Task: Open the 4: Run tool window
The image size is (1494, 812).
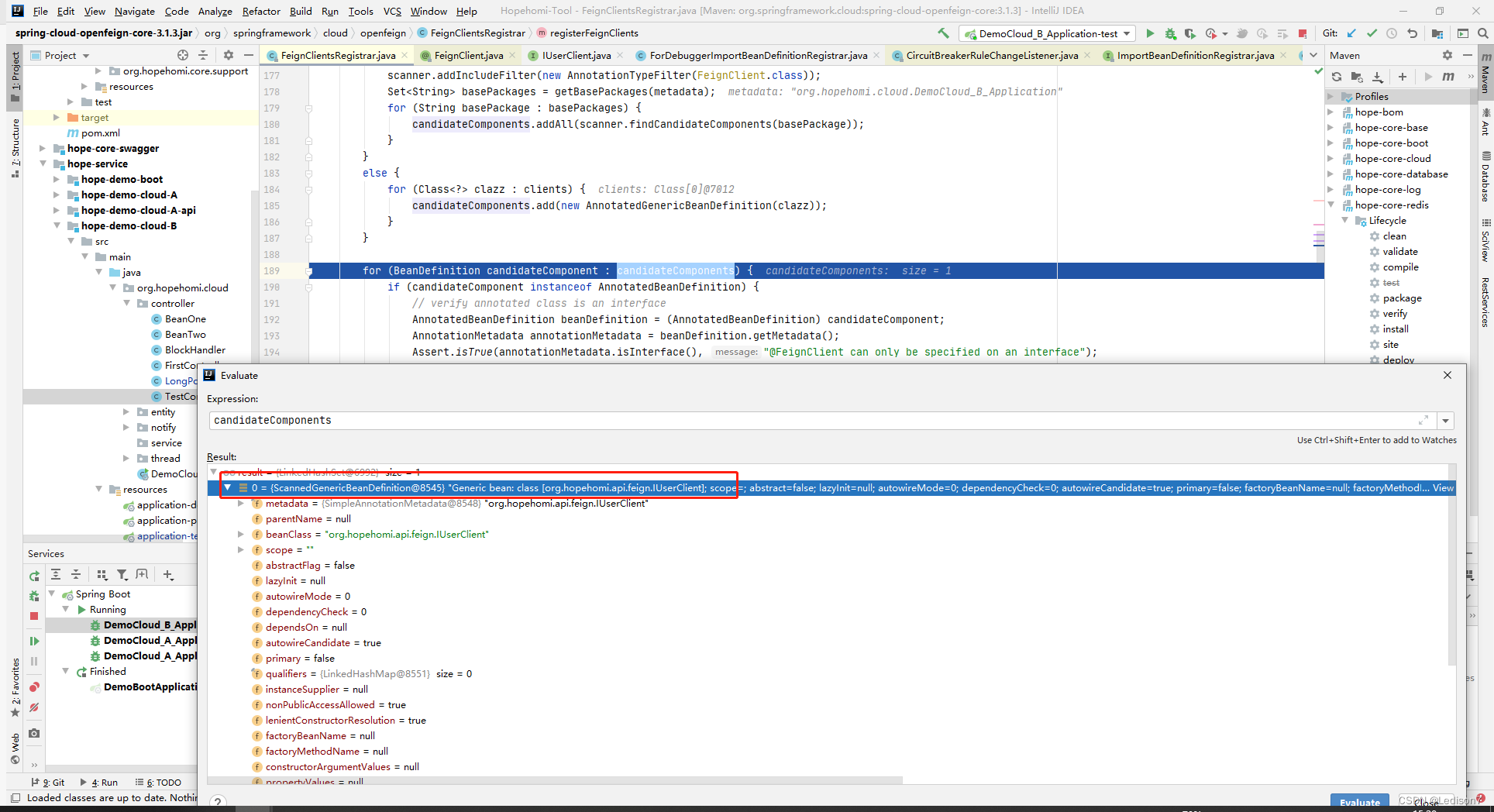Action: (99, 783)
